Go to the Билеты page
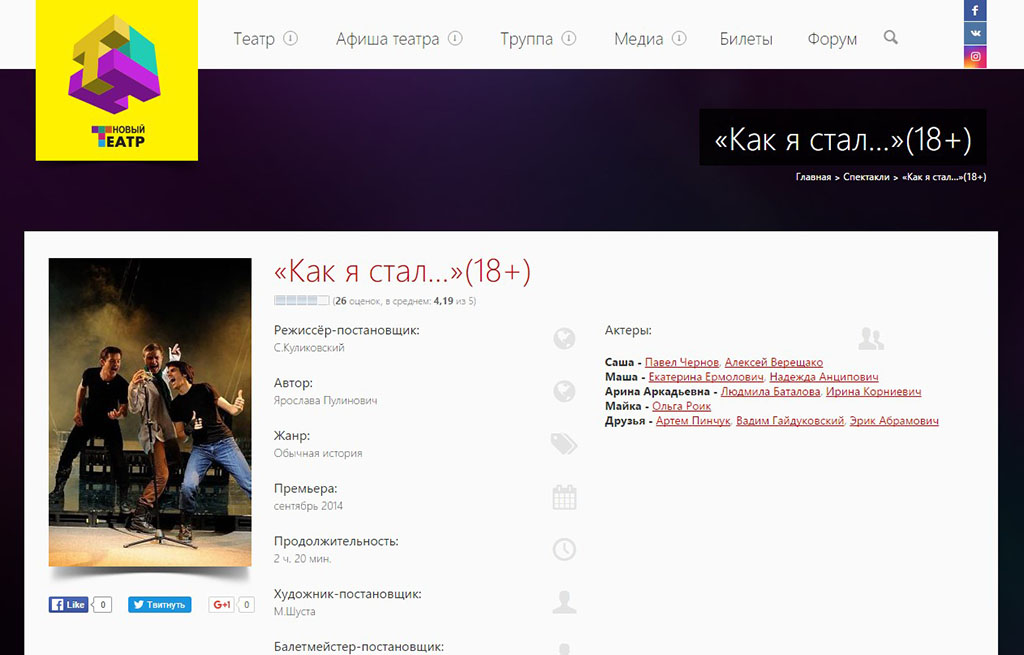Image resolution: width=1024 pixels, height=655 pixels. [x=746, y=39]
